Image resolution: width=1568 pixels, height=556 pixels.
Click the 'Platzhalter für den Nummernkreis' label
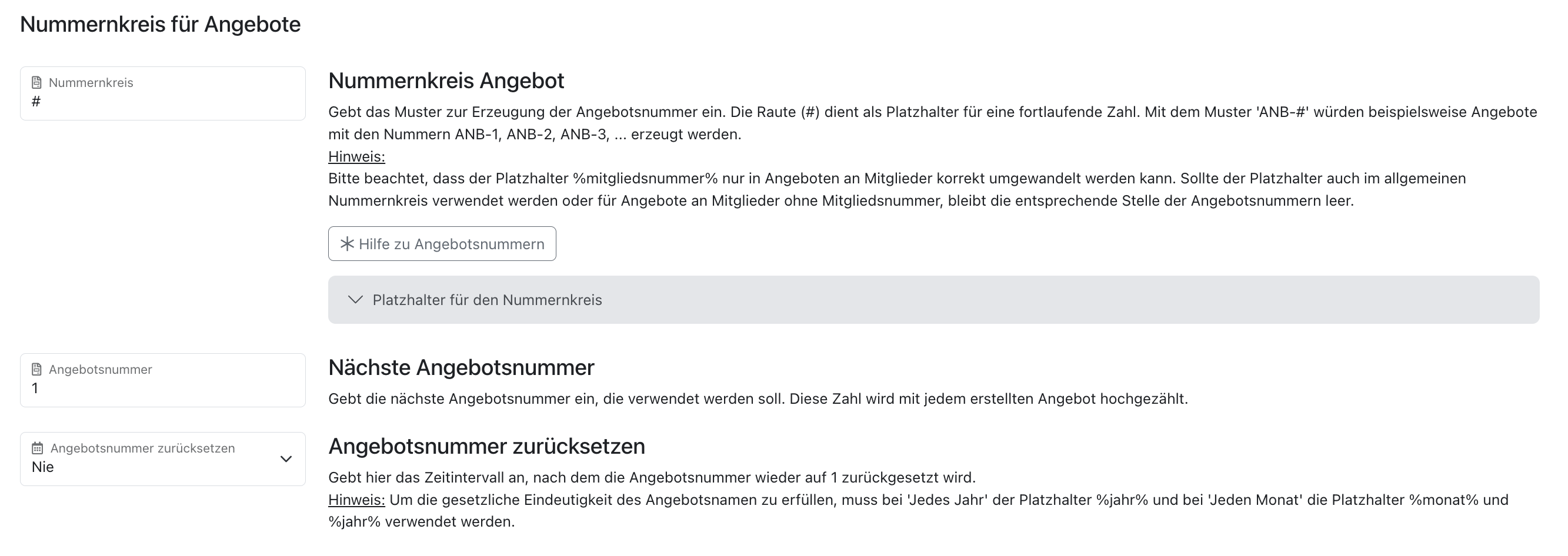click(x=487, y=300)
